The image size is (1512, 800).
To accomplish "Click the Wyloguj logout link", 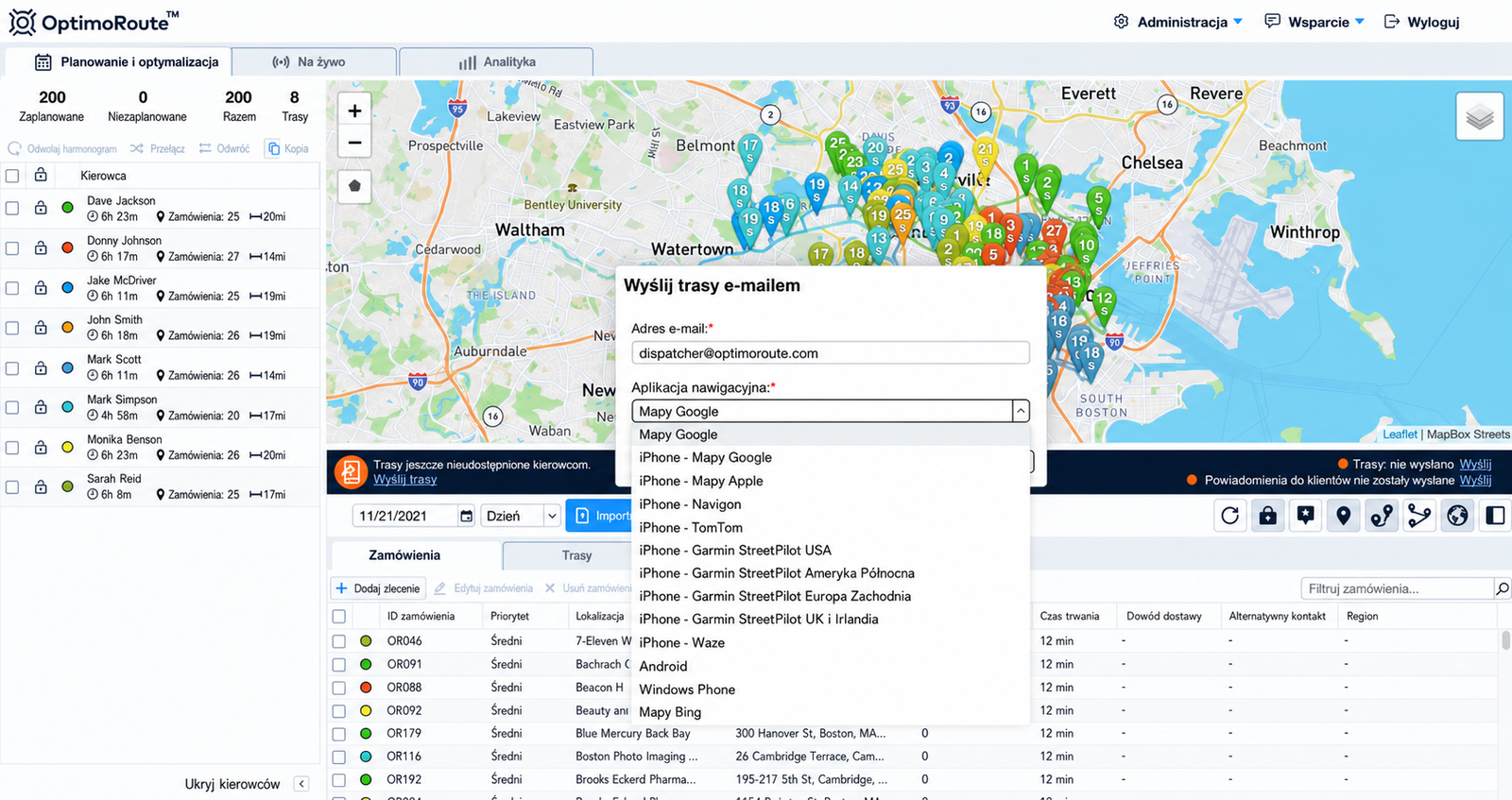I will (x=1422, y=22).
